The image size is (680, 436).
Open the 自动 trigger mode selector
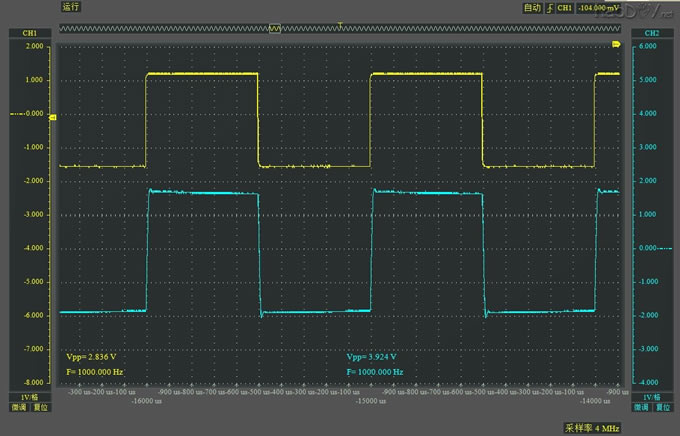pyautogui.click(x=532, y=7)
